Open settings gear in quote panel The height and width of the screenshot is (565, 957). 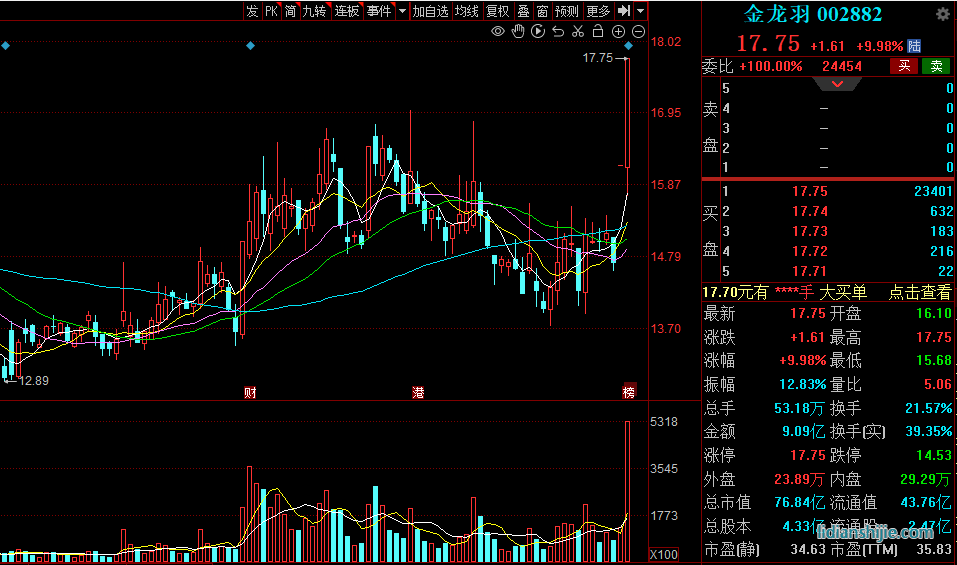942,14
